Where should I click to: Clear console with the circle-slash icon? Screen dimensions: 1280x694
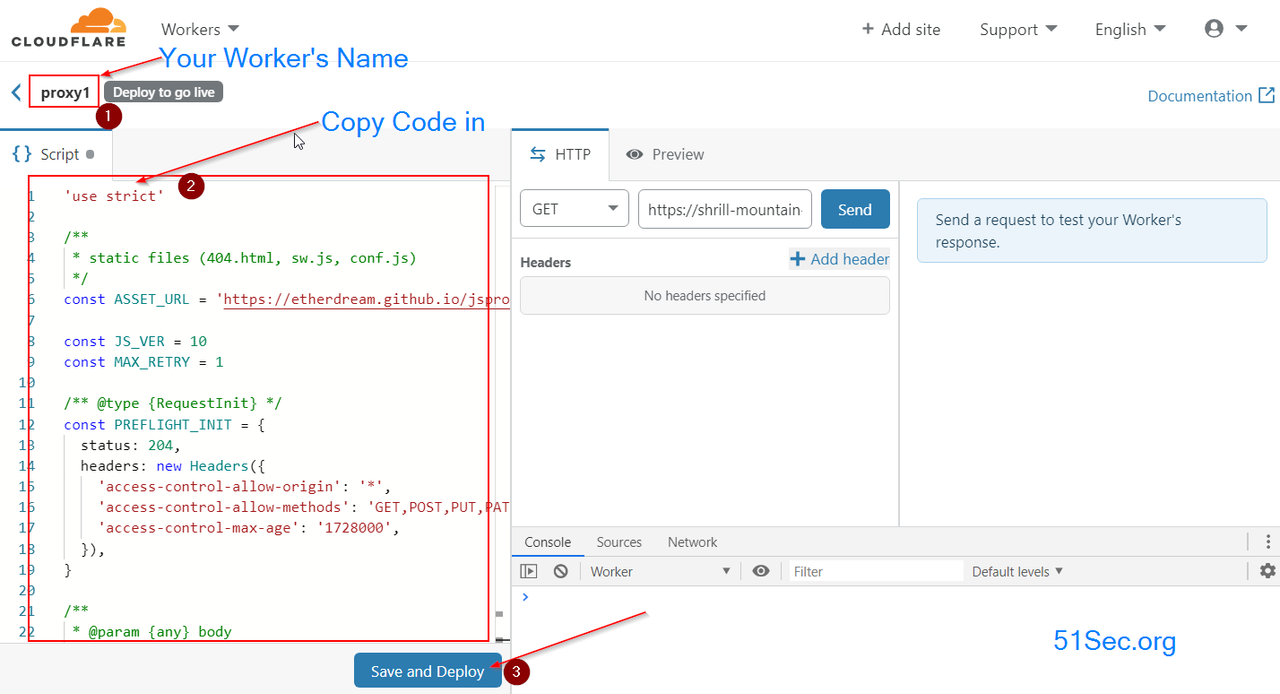pyautogui.click(x=561, y=571)
